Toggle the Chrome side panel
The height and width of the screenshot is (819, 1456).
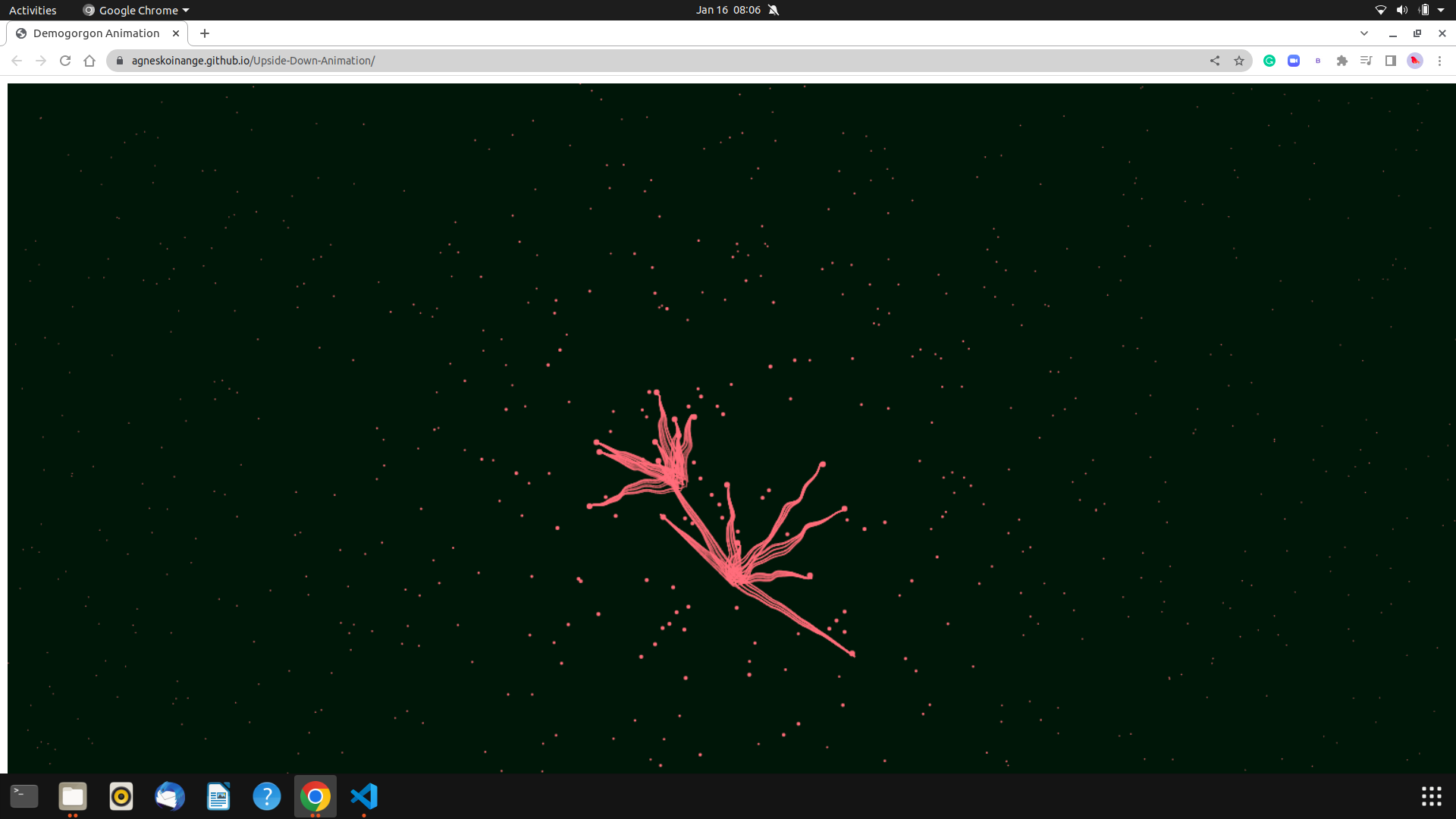pyautogui.click(x=1391, y=61)
